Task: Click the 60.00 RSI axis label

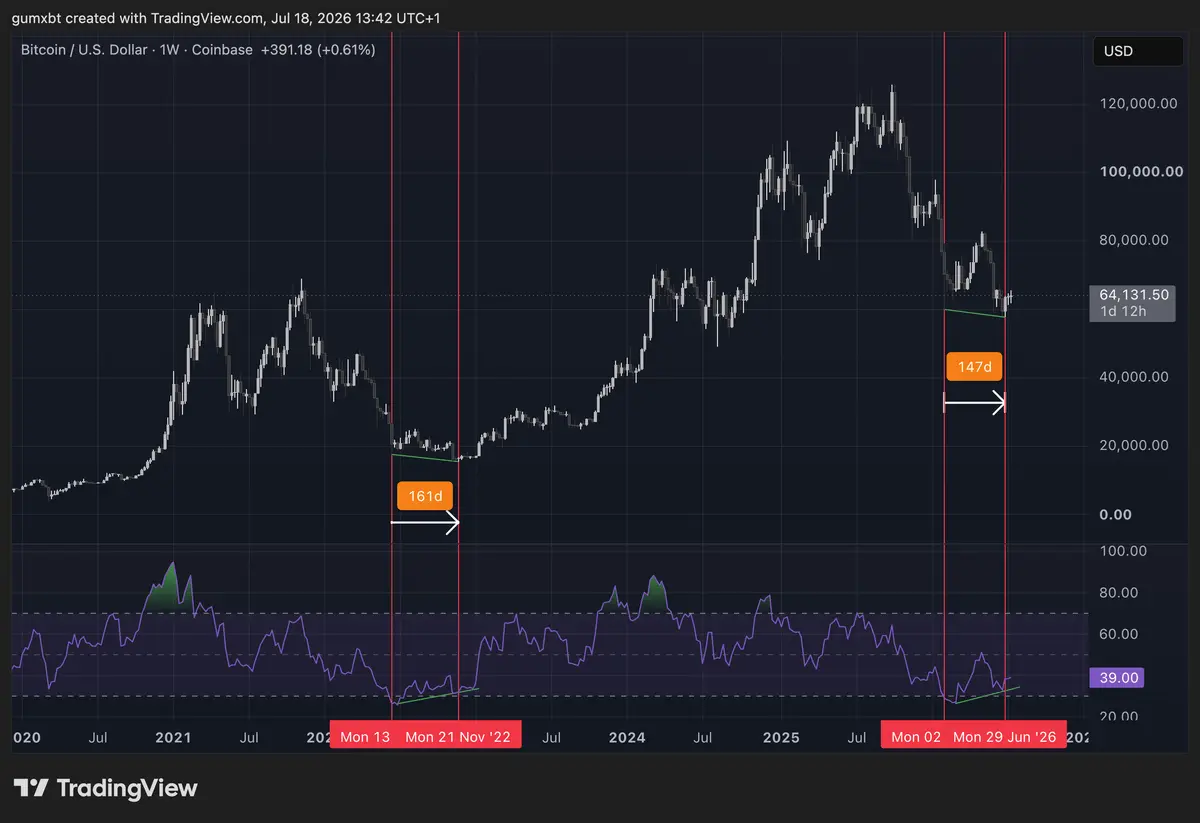Action: [1121, 634]
